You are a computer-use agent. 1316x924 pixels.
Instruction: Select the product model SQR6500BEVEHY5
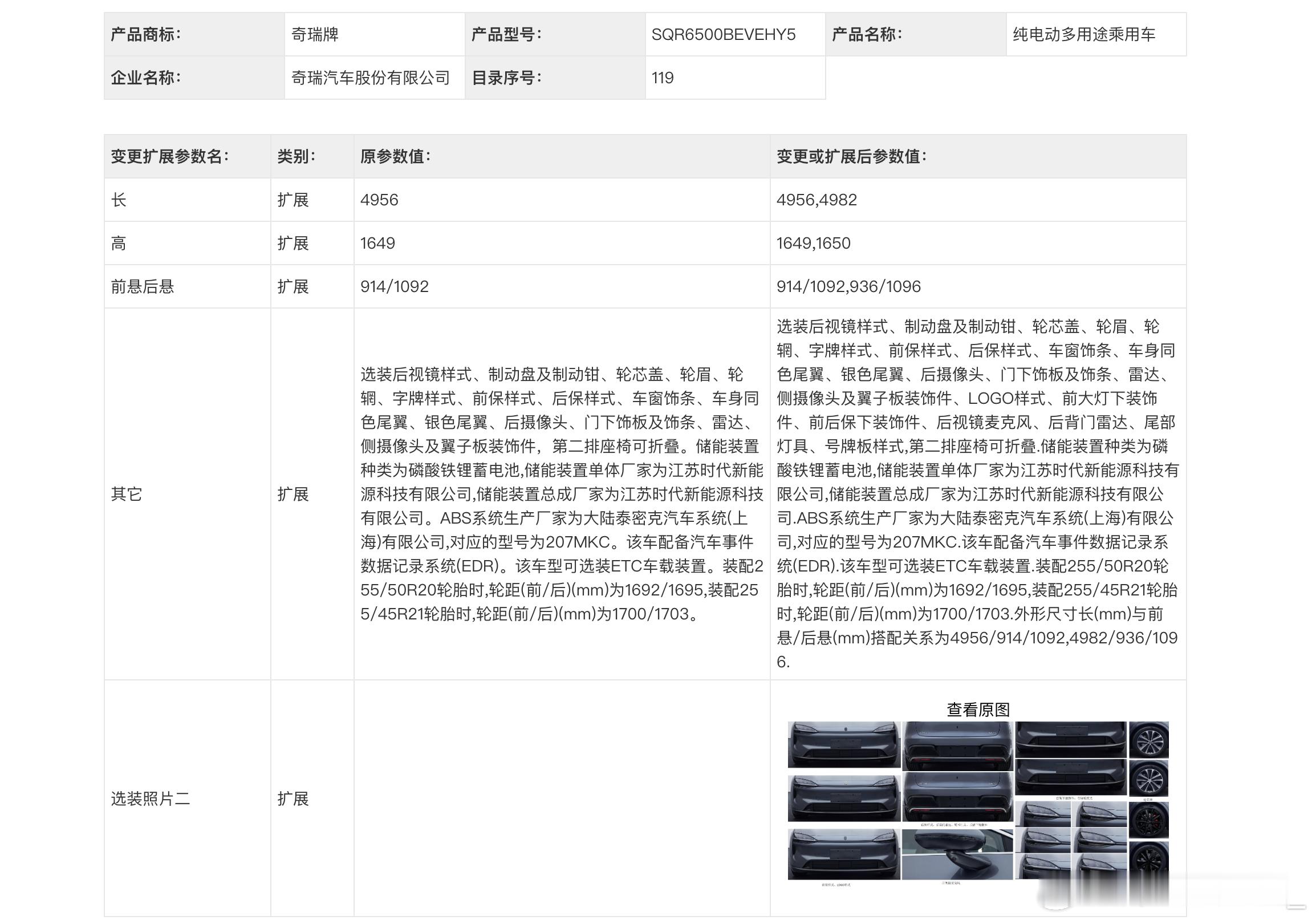724,34
